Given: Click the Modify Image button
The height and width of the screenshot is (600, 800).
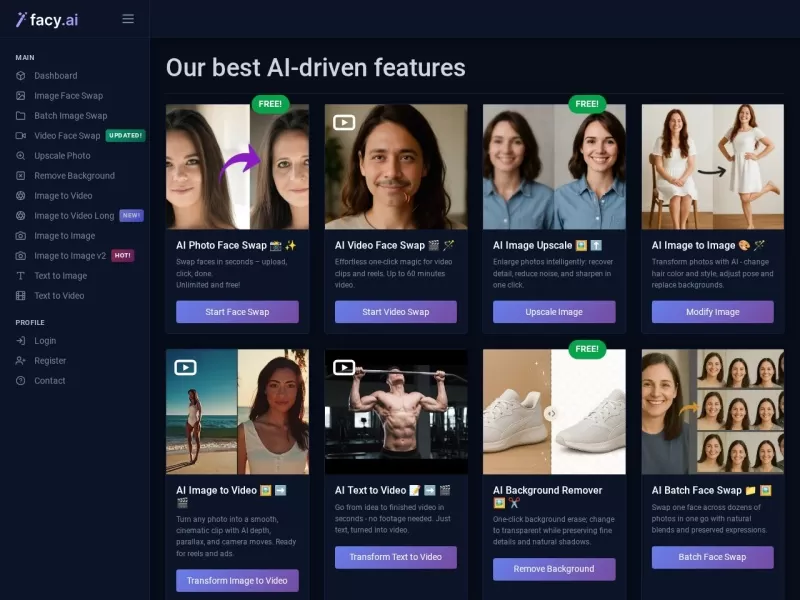Looking at the screenshot, I should click(x=713, y=312).
